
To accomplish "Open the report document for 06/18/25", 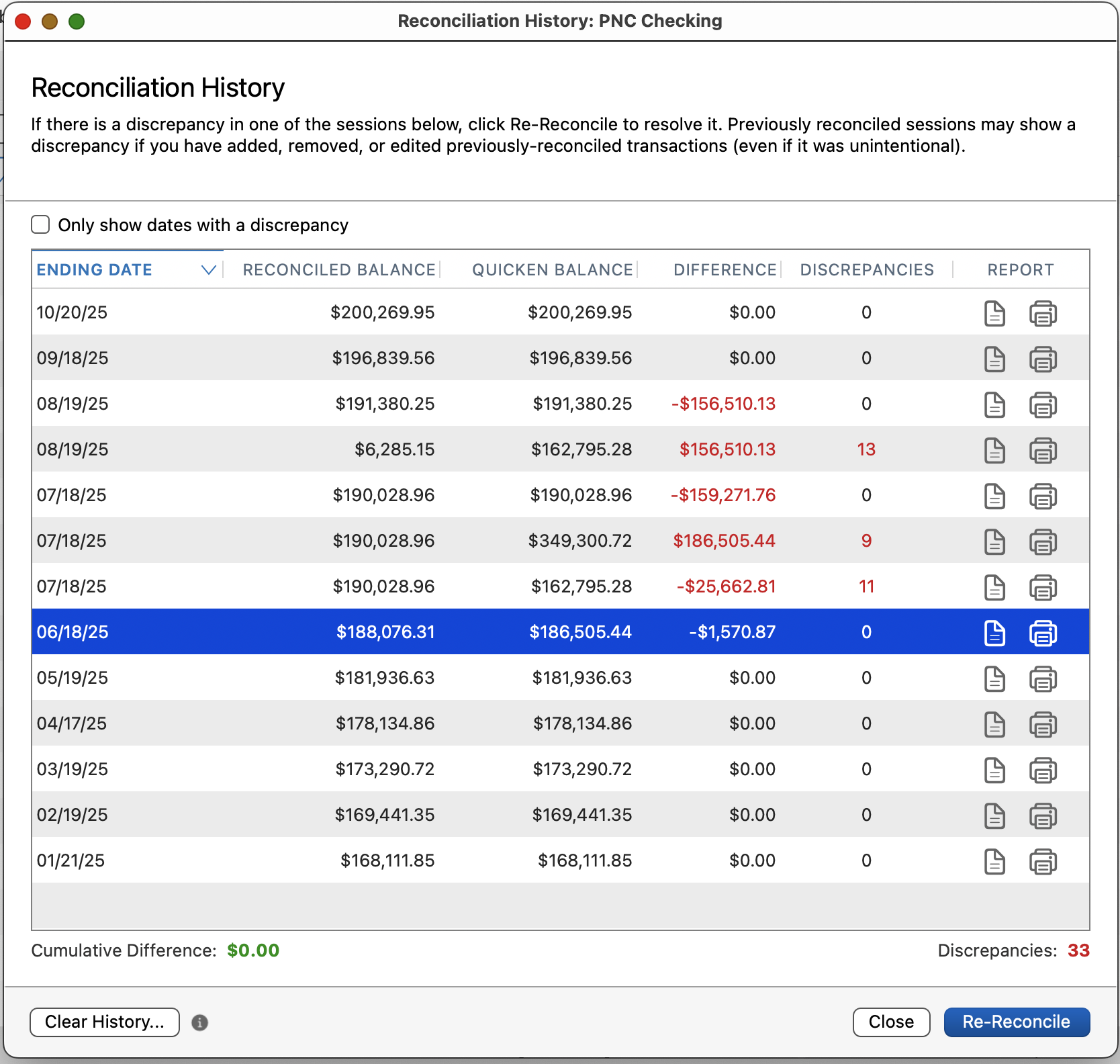I will (994, 633).
